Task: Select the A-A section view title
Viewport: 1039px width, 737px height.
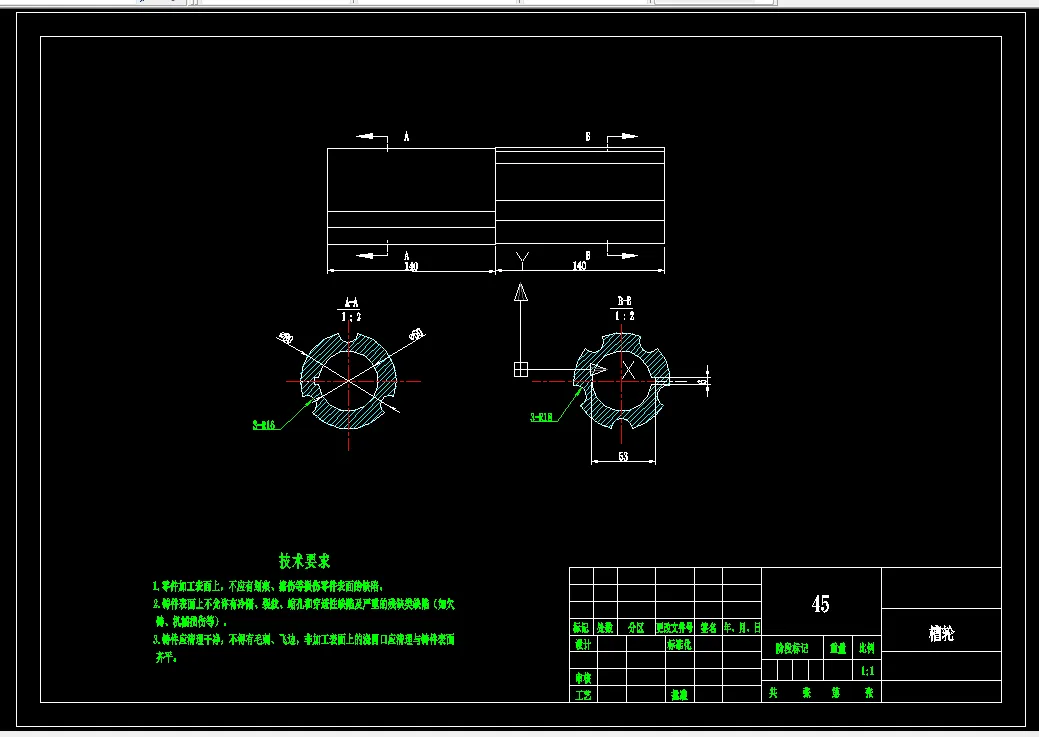Action: point(351,302)
